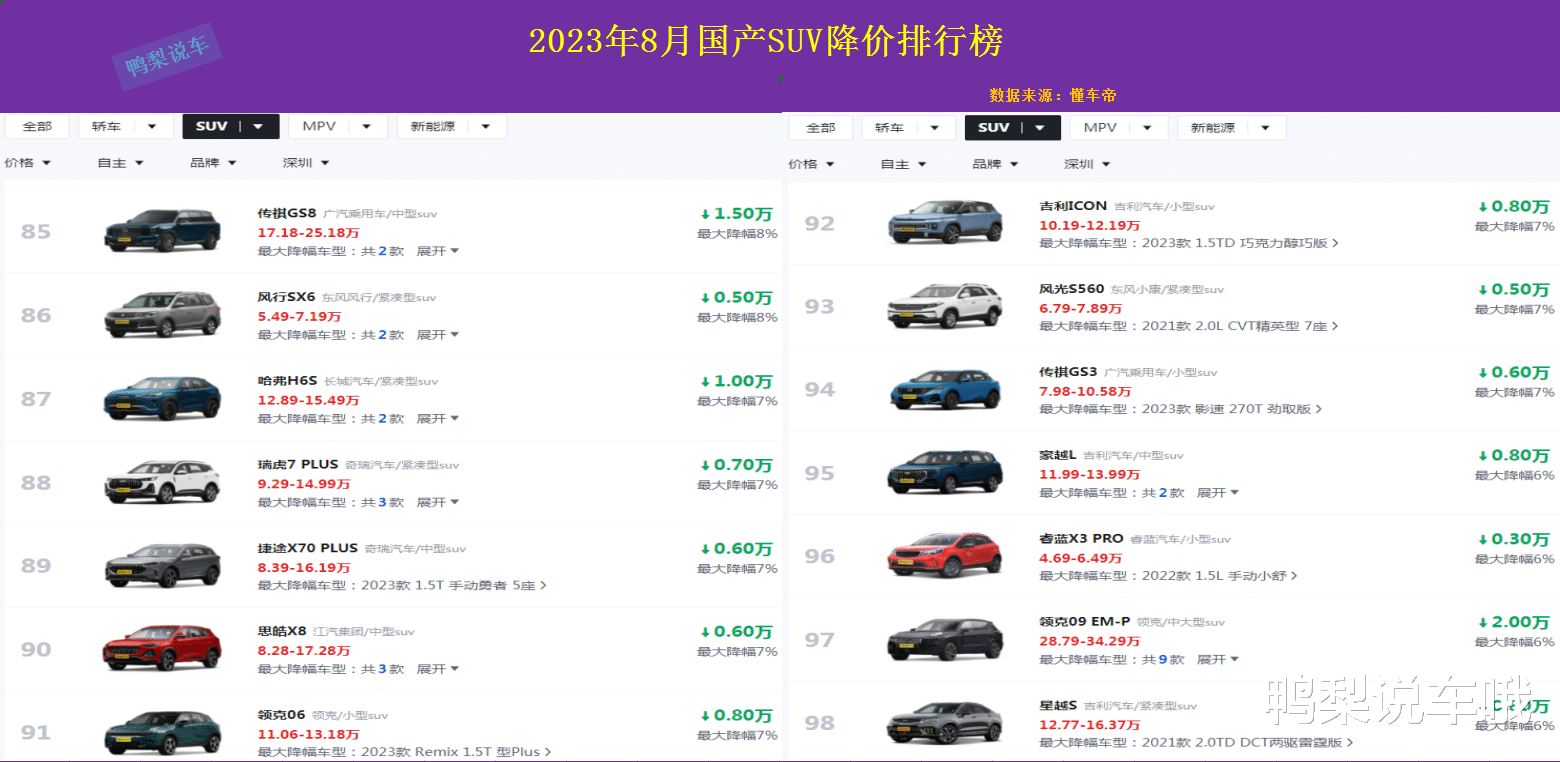This screenshot has width=1560, height=762.
Task: Open the 风行SX6 car thumbnail
Action: click(x=162, y=315)
